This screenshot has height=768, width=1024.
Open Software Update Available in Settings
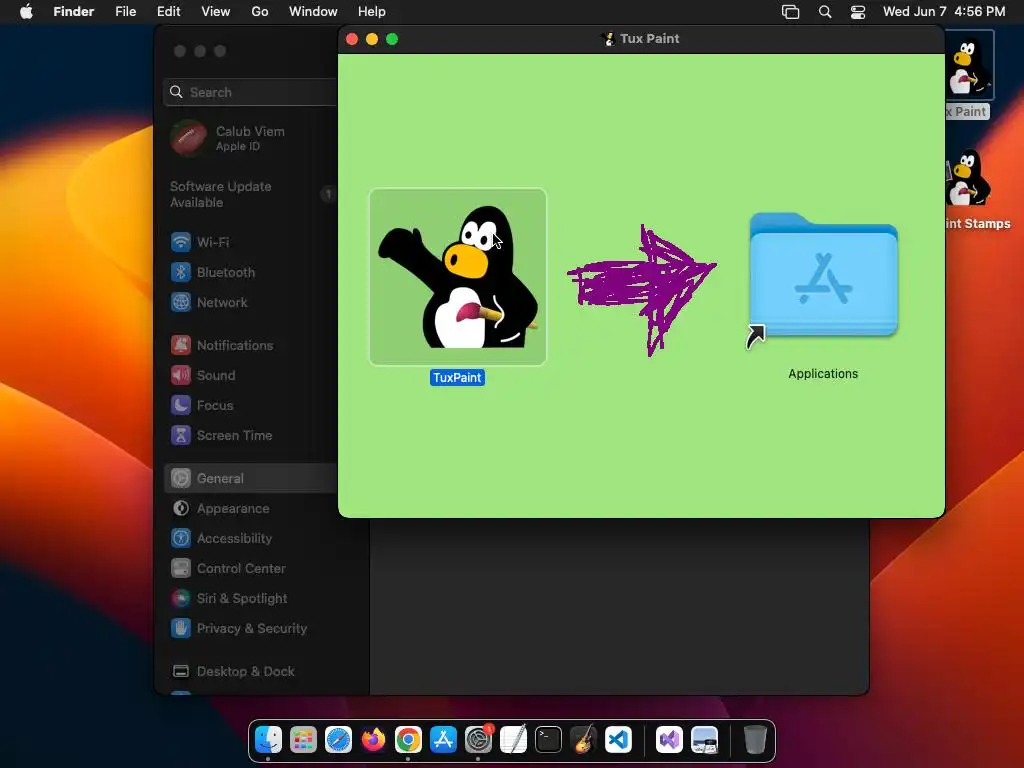pyautogui.click(x=251, y=194)
